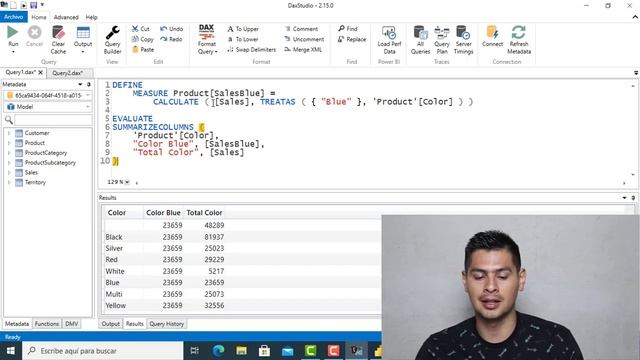Open Replace in the editor
The width and height of the screenshot is (640, 360).
pyautogui.click(x=352, y=39)
